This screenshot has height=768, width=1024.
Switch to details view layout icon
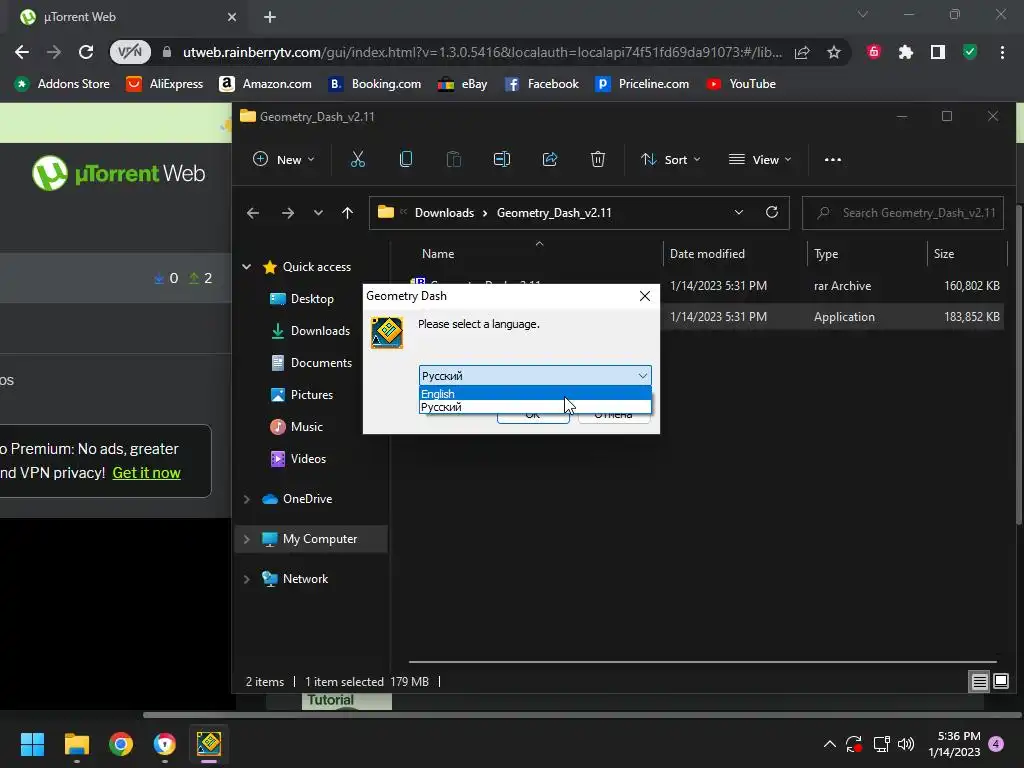[x=979, y=682]
